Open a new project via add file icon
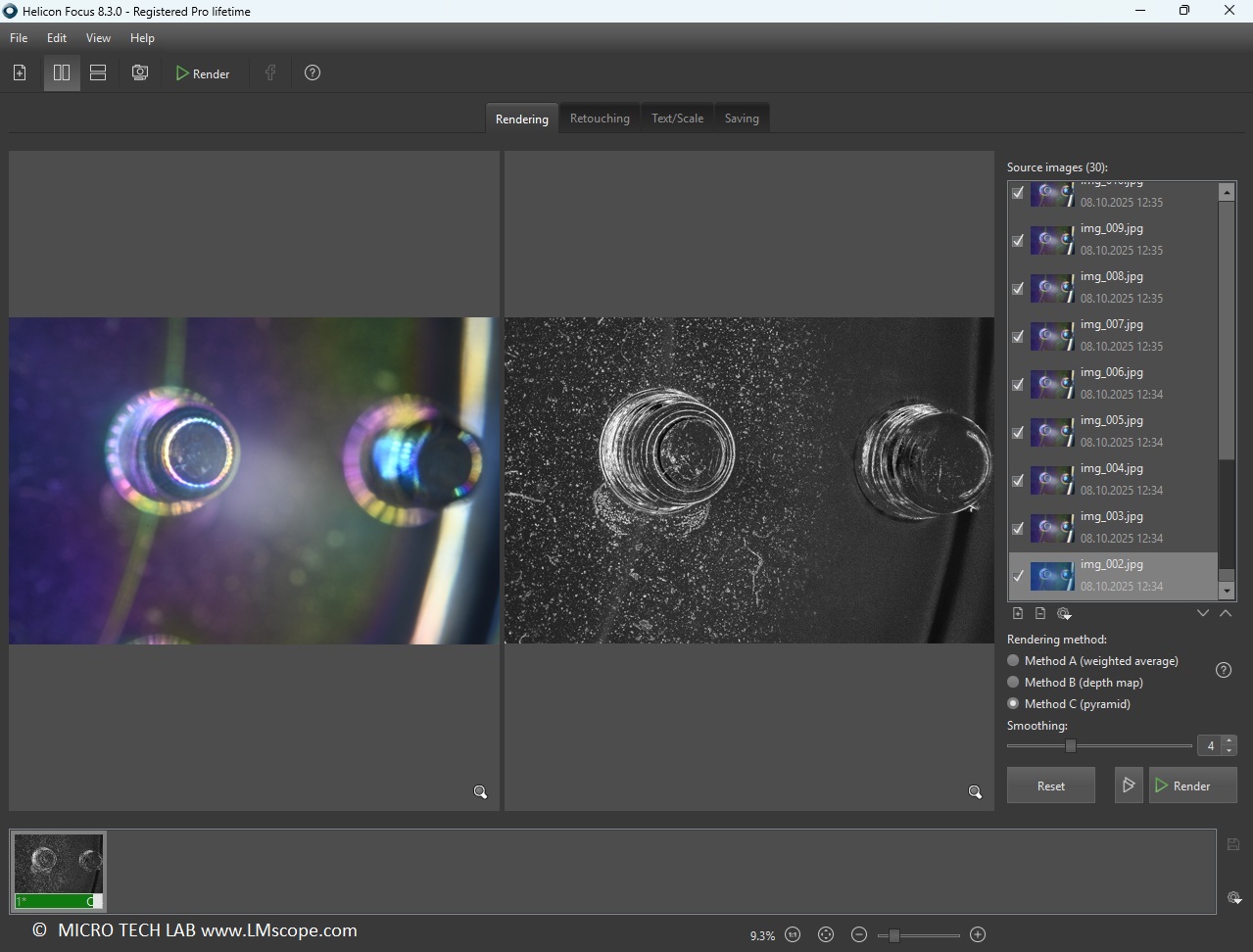 point(19,72)
